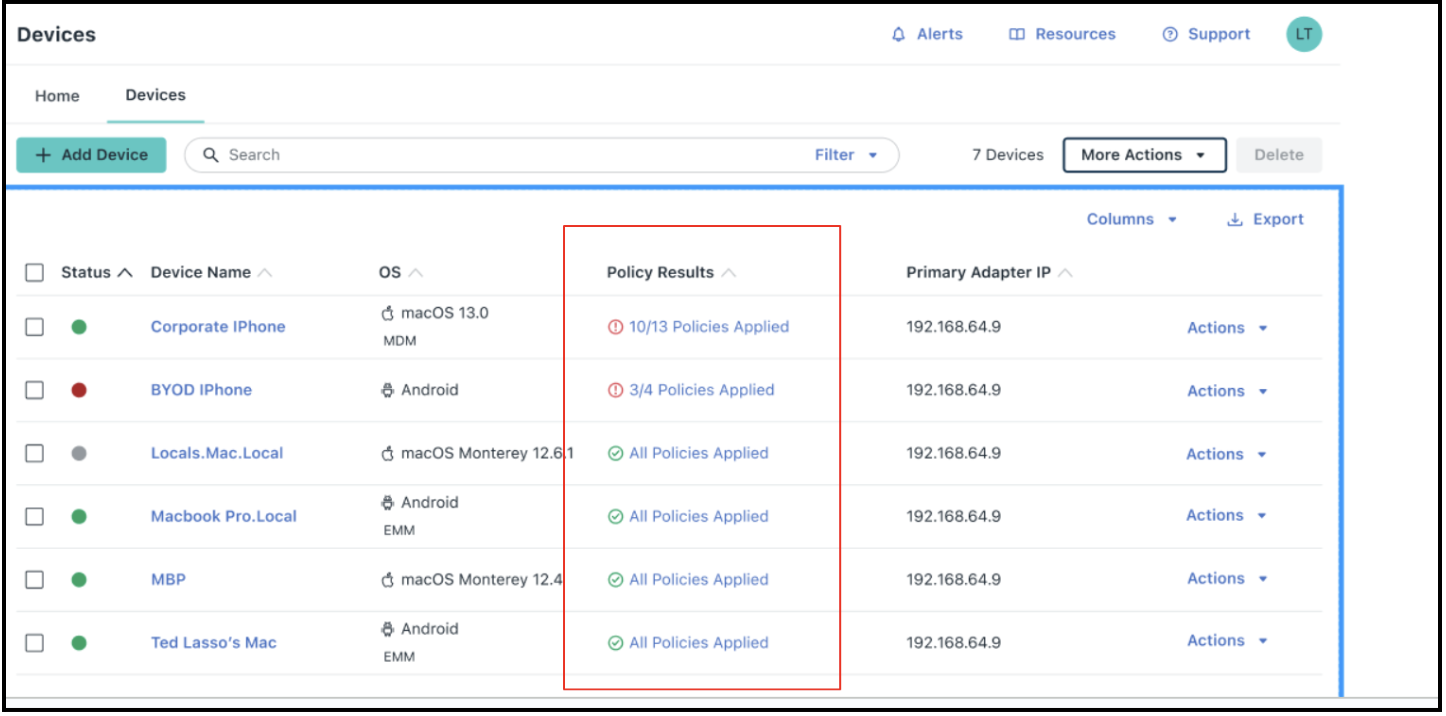Click into the Search input field
This screenshot has height=716, width=1446.
[x=500, y=155]
